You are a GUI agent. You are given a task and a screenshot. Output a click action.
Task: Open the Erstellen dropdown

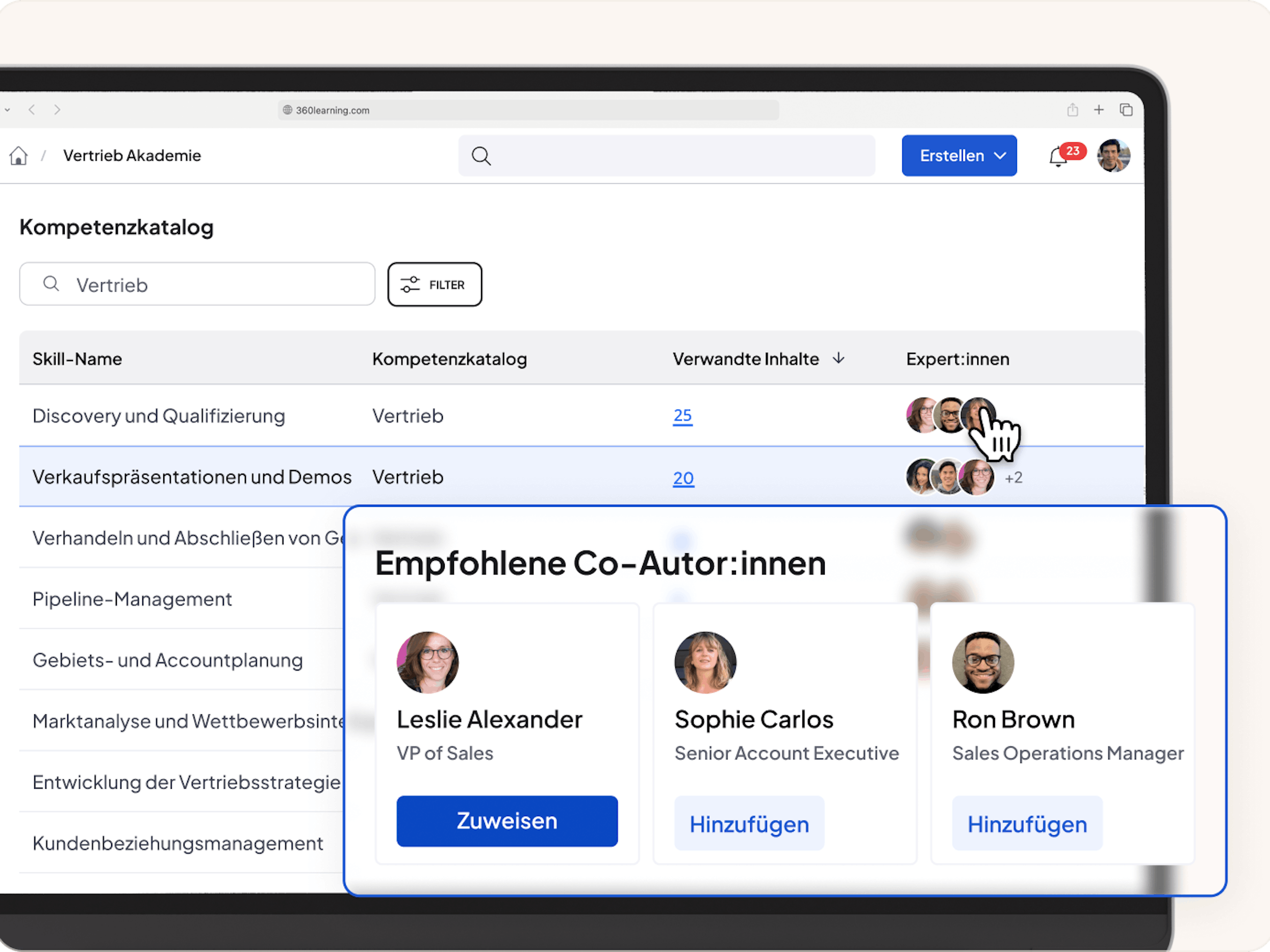959,156
